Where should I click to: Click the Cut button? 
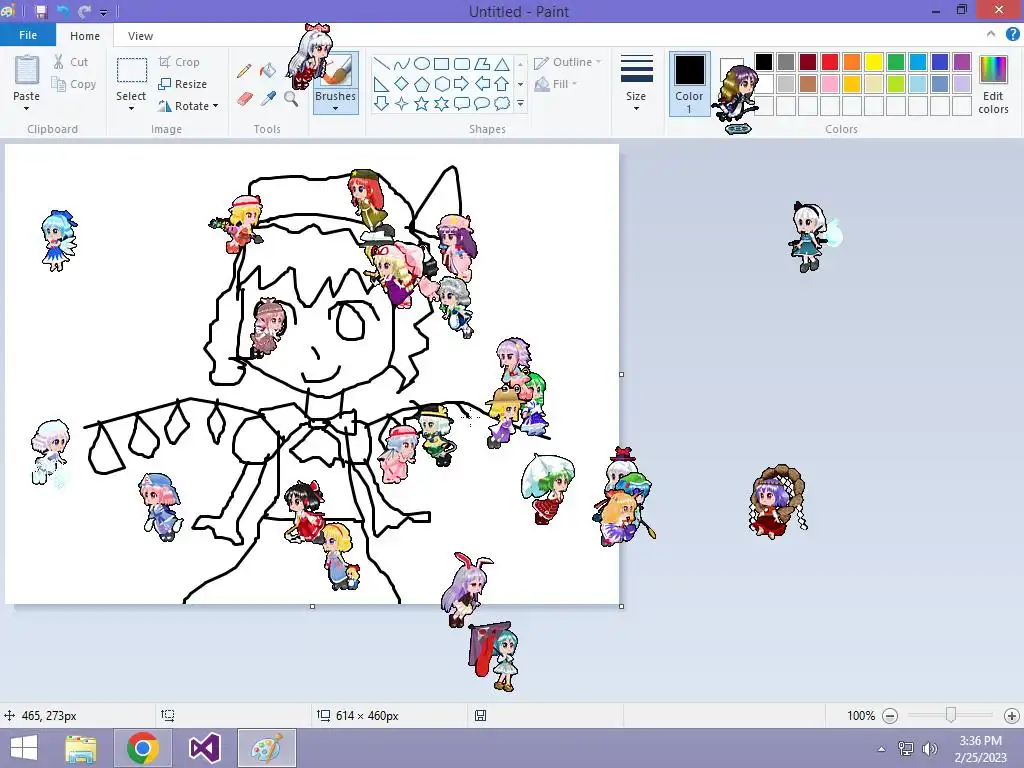pyautogui.click(x=71, y=62)
